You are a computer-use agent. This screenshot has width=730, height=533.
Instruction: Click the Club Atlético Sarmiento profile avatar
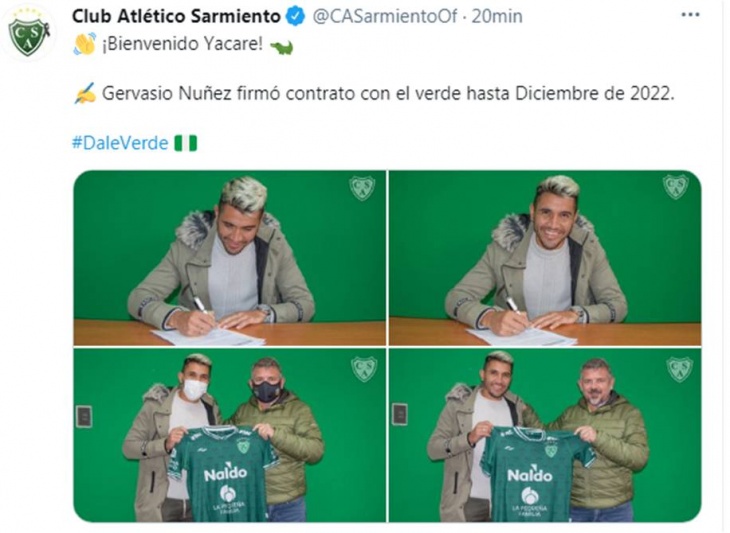point(28,35)
